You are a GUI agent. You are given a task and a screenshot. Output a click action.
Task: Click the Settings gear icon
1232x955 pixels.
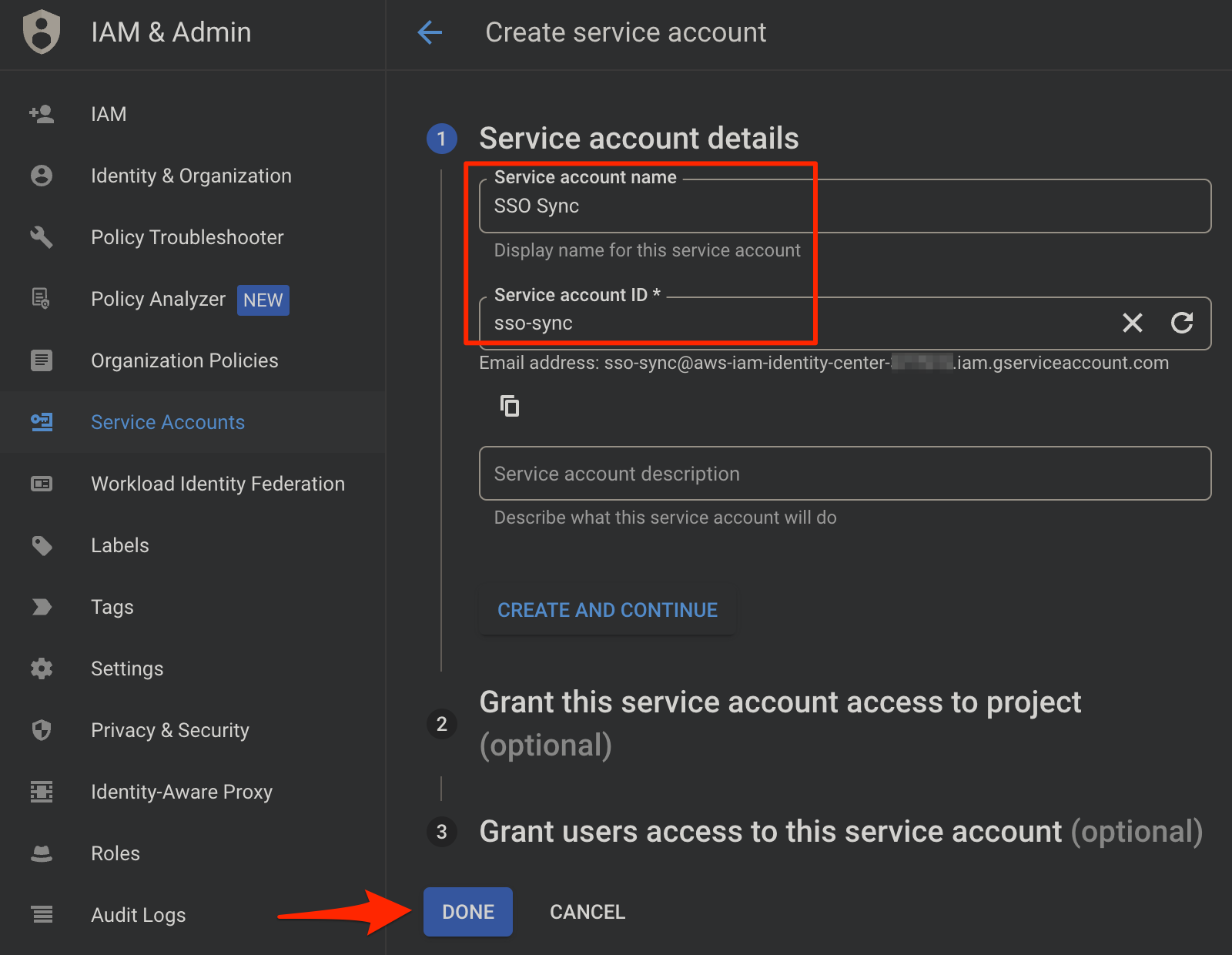tap(42, 668)
